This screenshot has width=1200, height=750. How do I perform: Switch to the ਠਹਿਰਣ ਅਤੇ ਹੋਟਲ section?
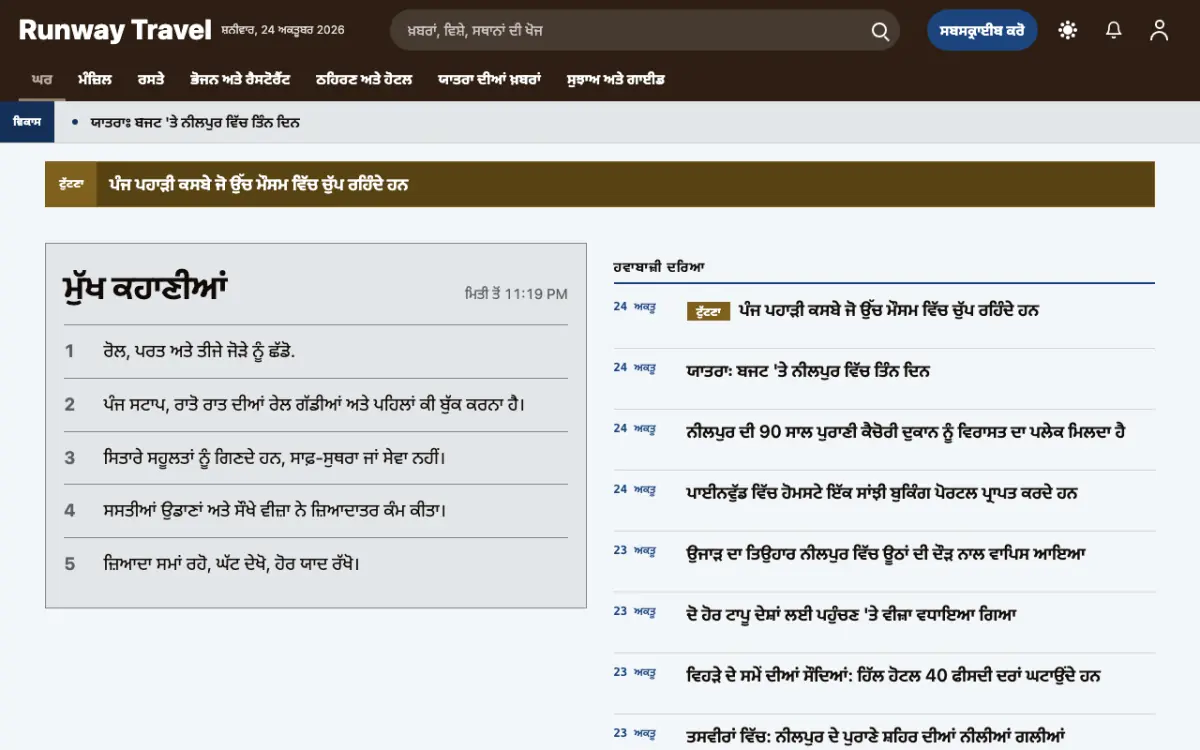pos(364,79)
